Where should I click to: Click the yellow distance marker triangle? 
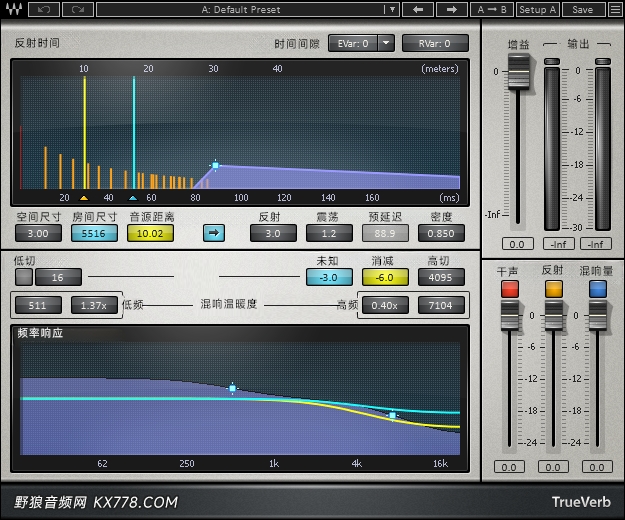(84, 198)
